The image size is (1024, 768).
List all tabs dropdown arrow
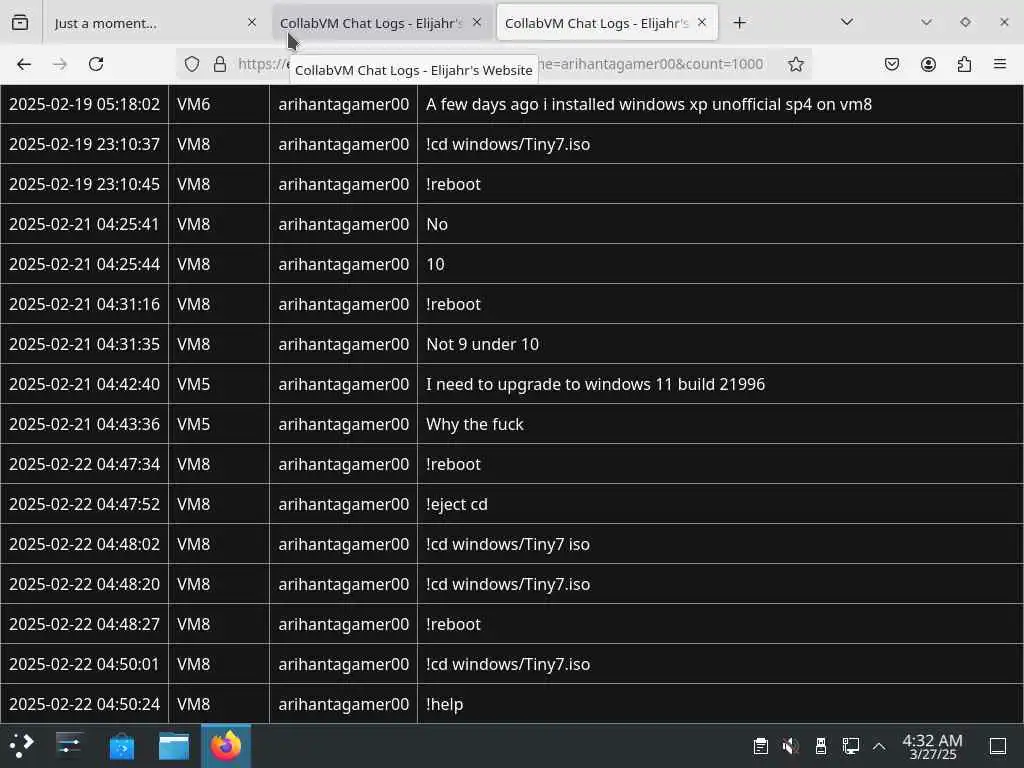[847, 23]
